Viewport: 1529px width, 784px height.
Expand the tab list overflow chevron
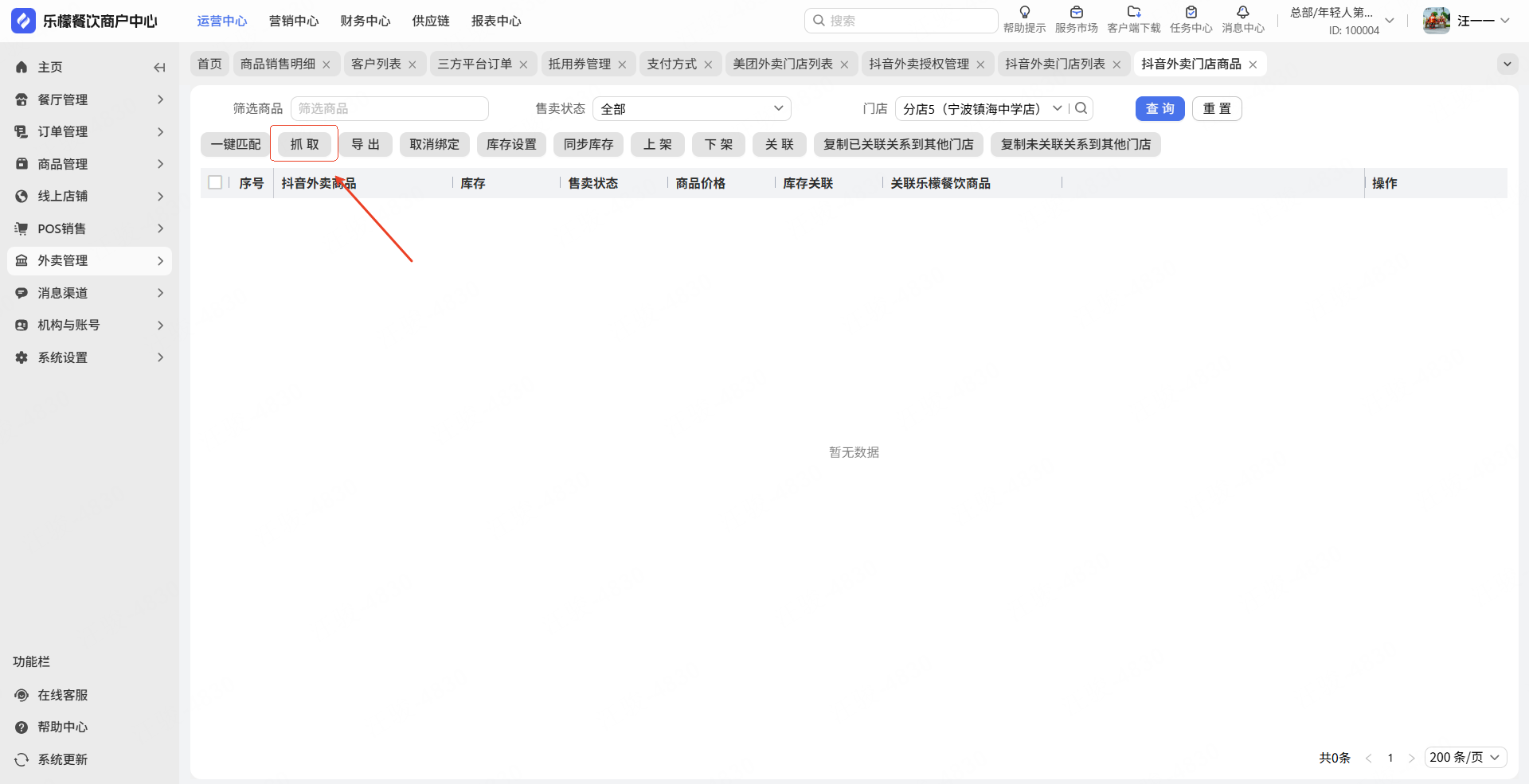[1507, 64]
